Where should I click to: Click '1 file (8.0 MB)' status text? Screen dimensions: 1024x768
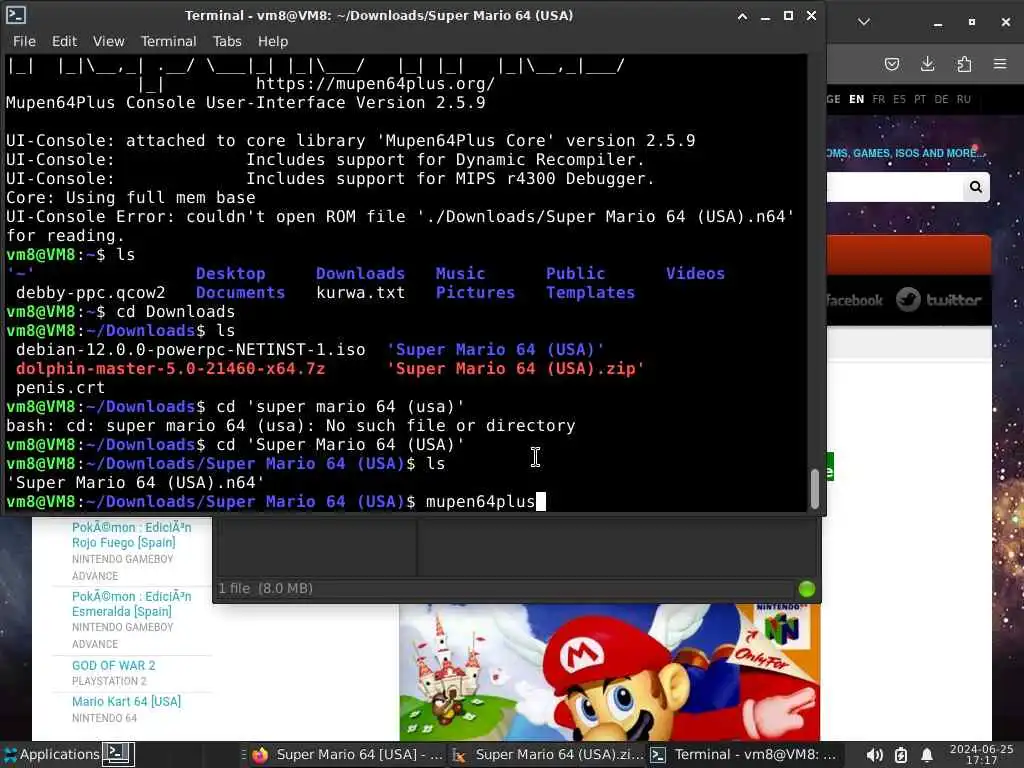[x=265, y=588]
